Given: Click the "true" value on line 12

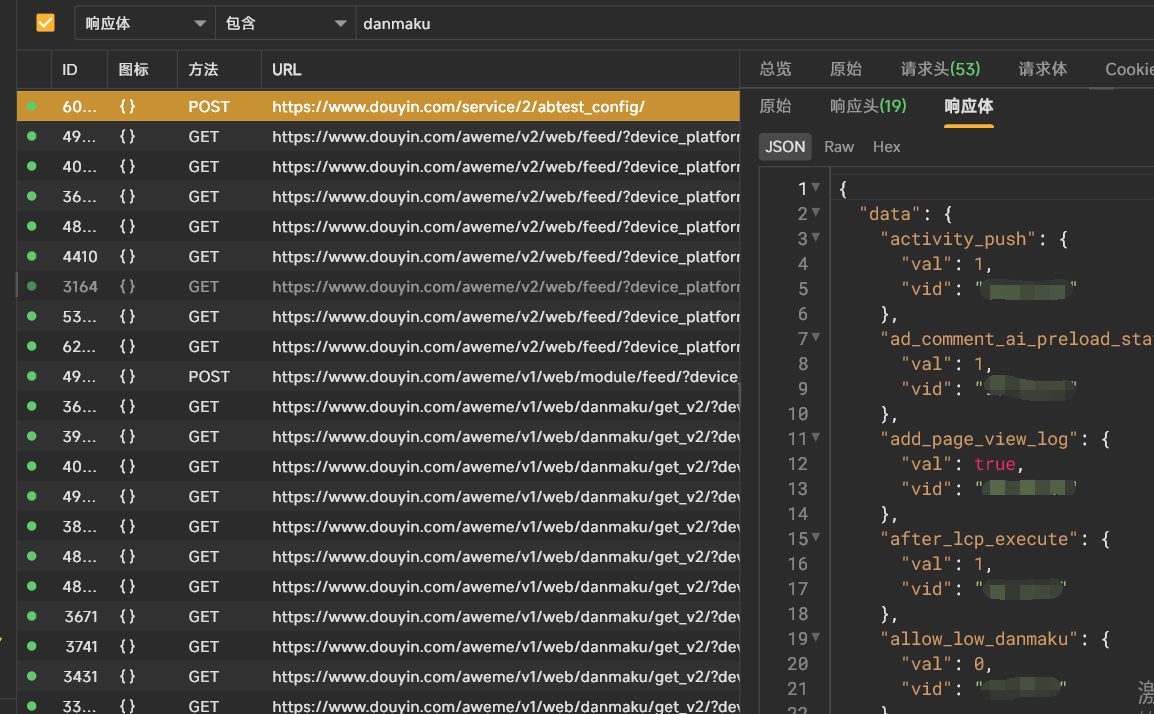Looking at the screenshot, I should (994, 464).
